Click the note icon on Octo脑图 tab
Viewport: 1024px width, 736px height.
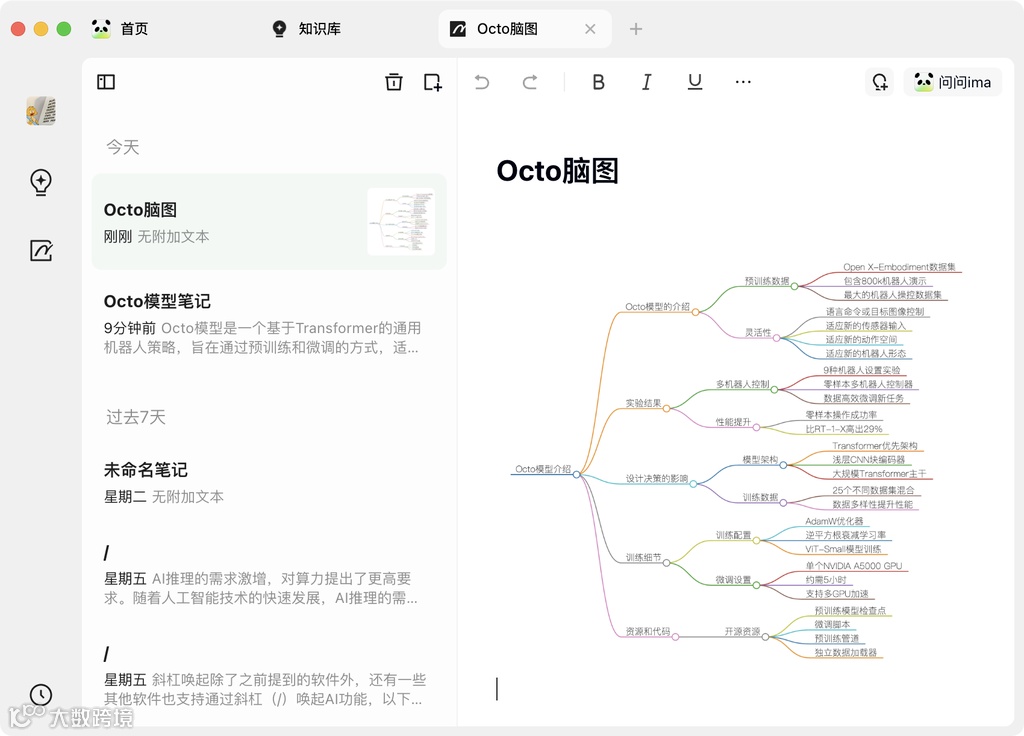coord(458,29)
